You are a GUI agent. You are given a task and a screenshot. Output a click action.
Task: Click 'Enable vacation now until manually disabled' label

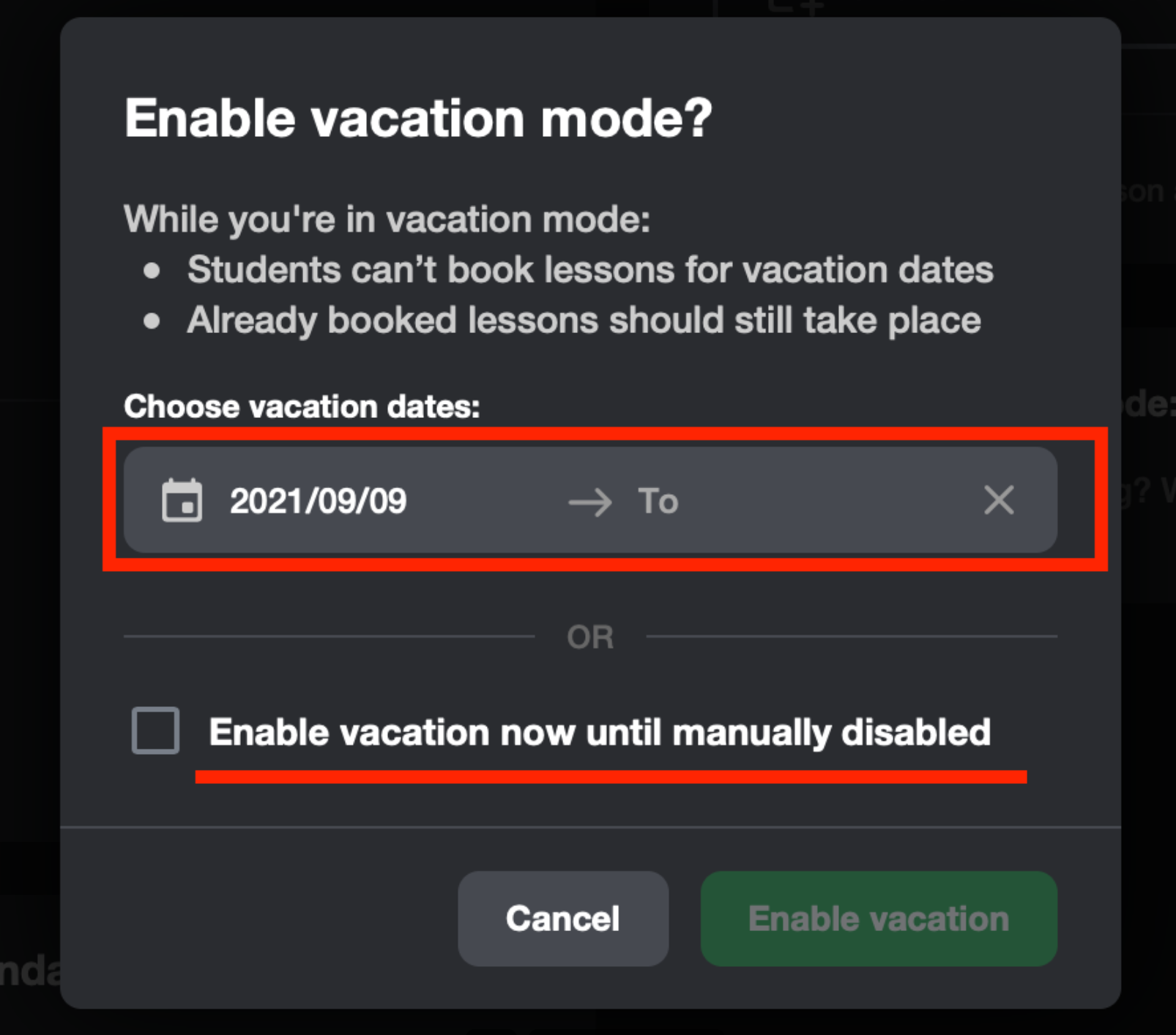pyautogui.click(x=599, y=732)
